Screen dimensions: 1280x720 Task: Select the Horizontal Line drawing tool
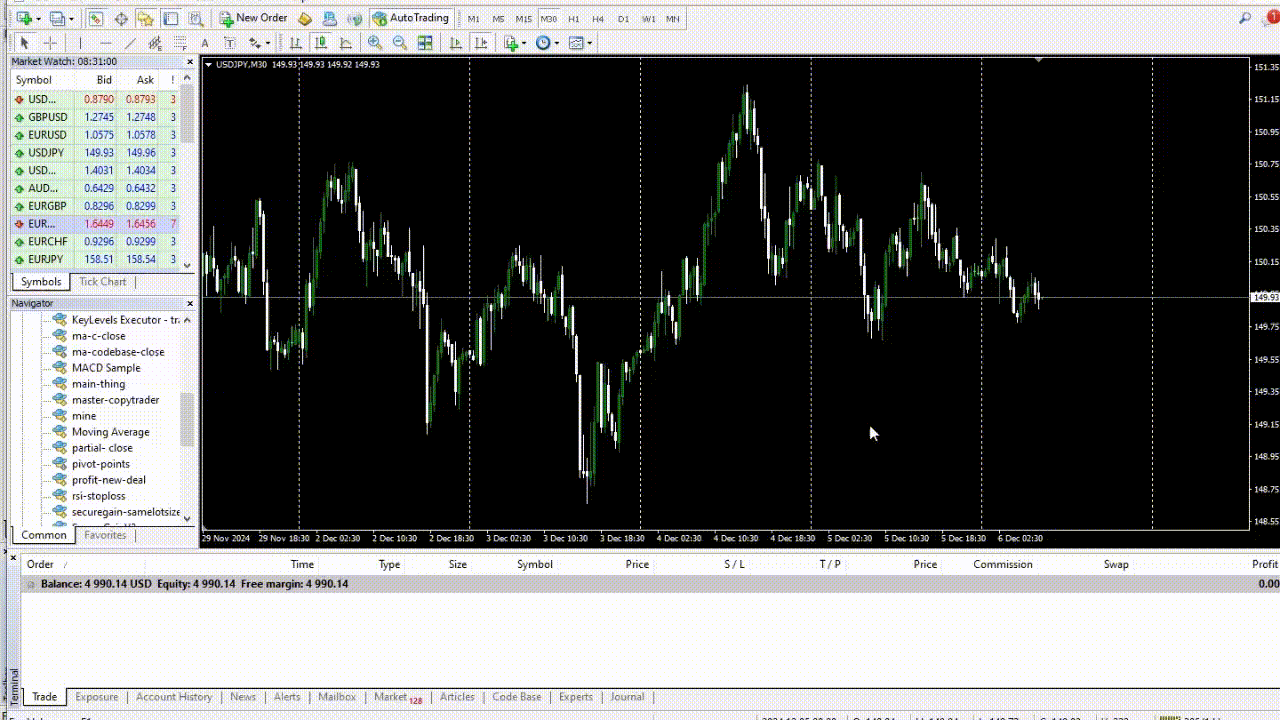tap(105, 43)
